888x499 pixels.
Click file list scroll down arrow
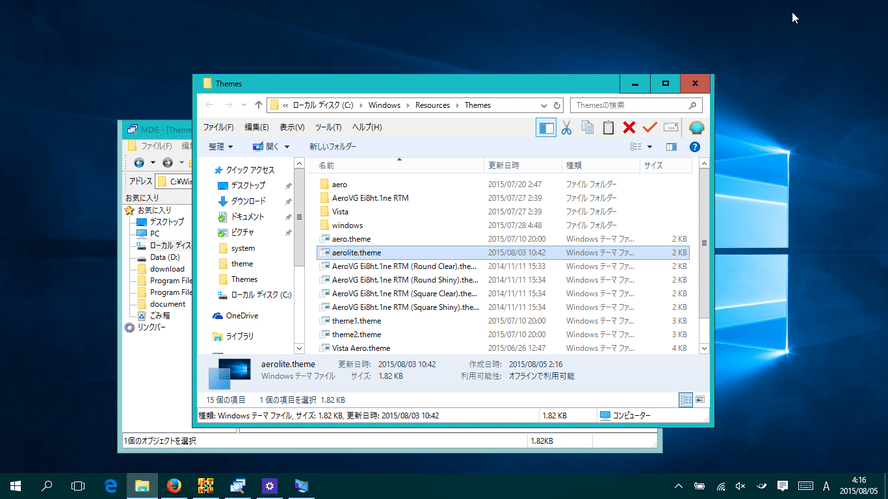[704, 348]
